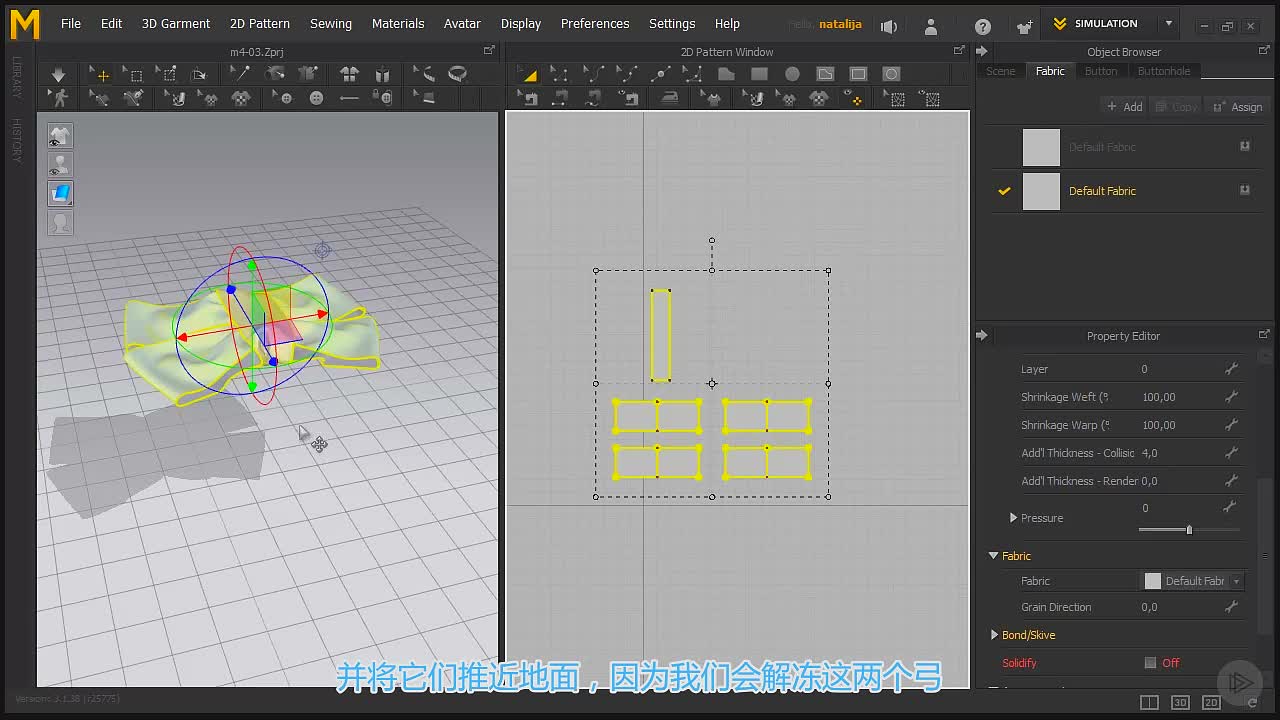Select the Buttonhole arrow tool in 3D toolbar
Image resolution: width=1280 pixels, height=720 pixels.
pyautogui.click(x=349, y=98)
